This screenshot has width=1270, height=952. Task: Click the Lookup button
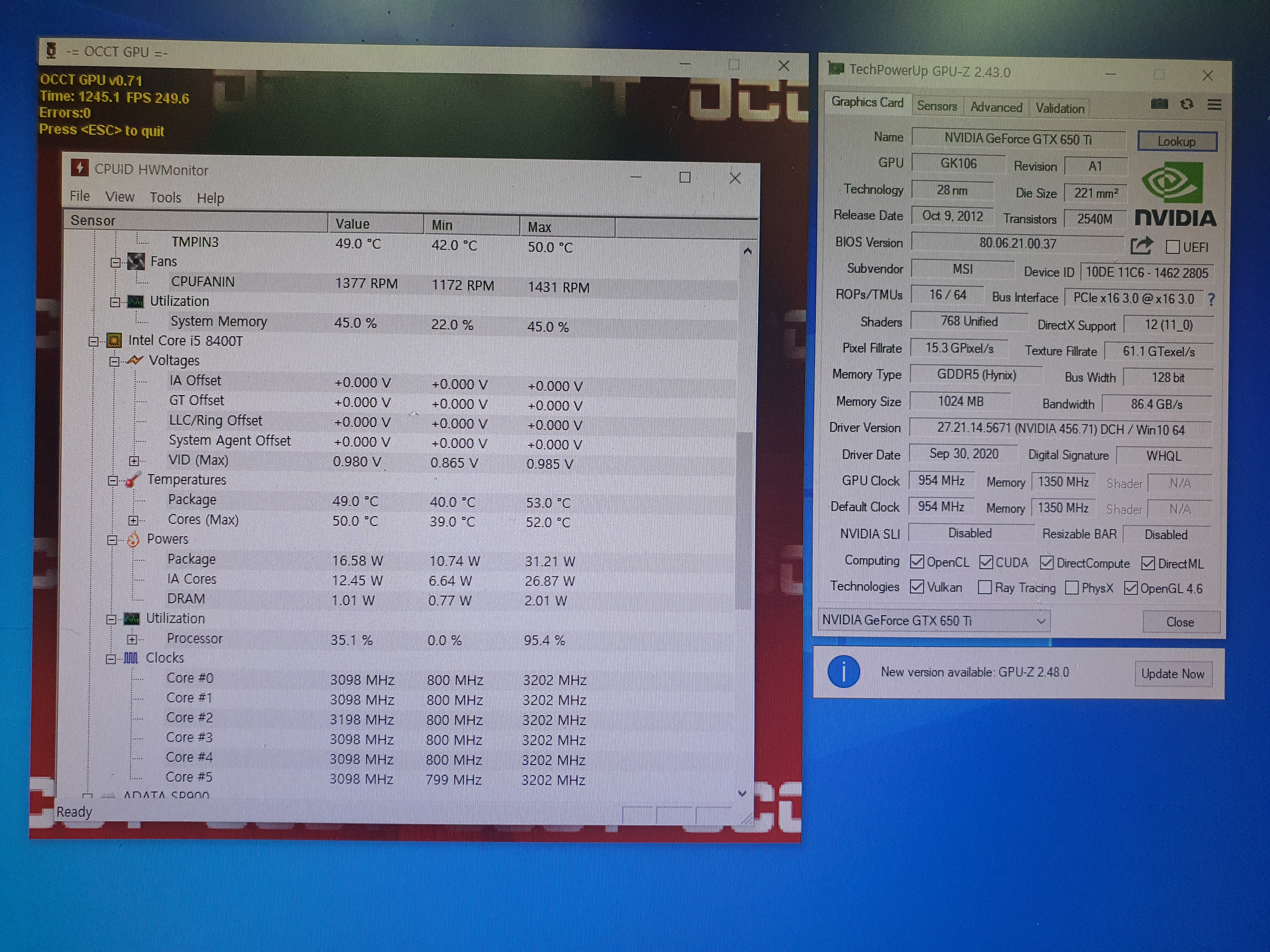click(x=1176, y=141)
